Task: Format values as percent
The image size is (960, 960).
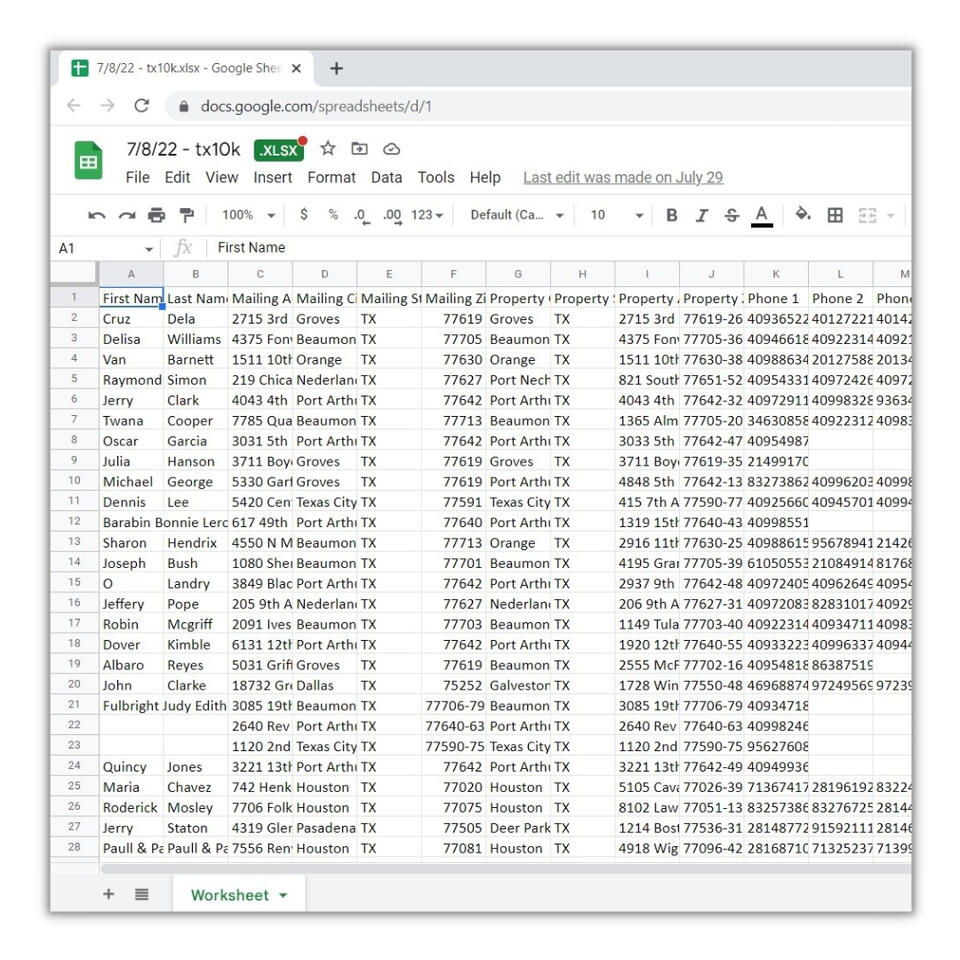Action: click(331, 215)
